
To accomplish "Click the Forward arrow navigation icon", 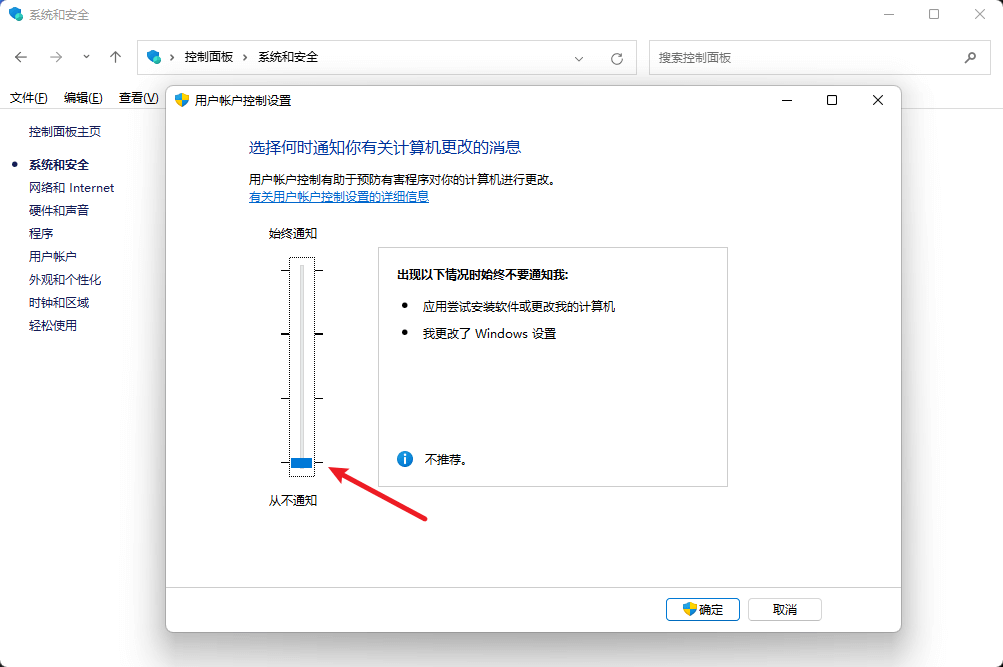I will pyautogui.click(x=56, y=58).
